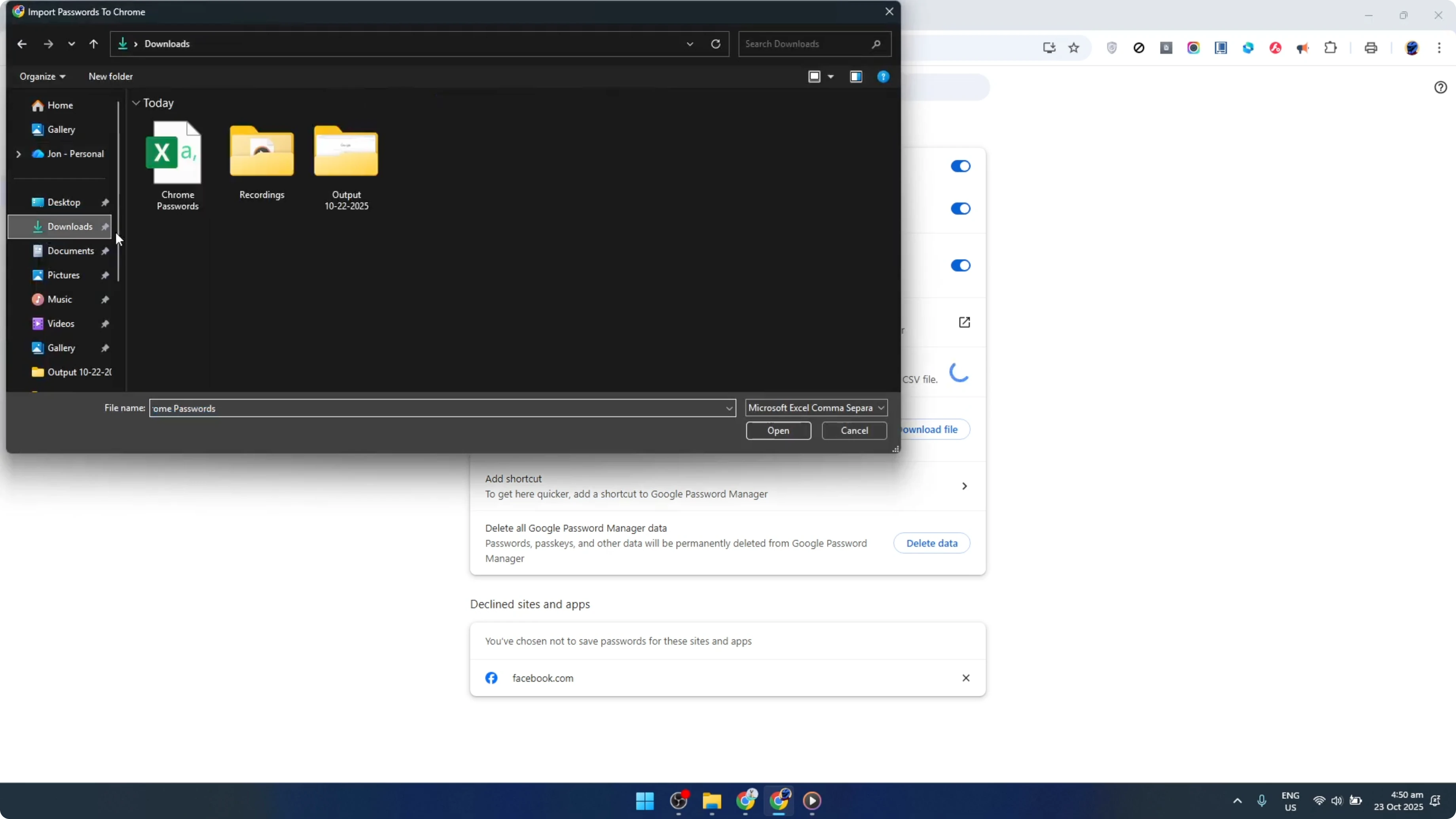Viewport: 1456px width, 819px height.
Task: Collapse the Today group of files
Action: pyautogui.click(x=136, y=103)
